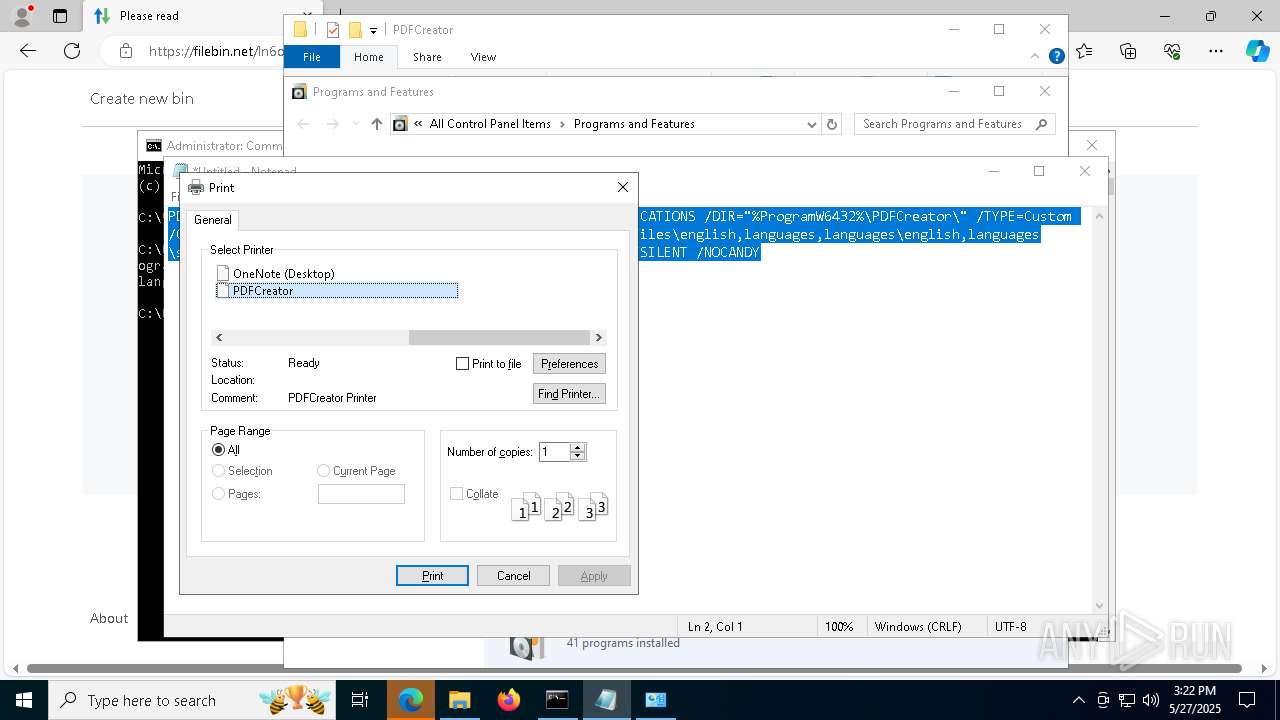The image size is (1280, 720).
Task: Refresh Programs and Features window
Action: [832, 124]
